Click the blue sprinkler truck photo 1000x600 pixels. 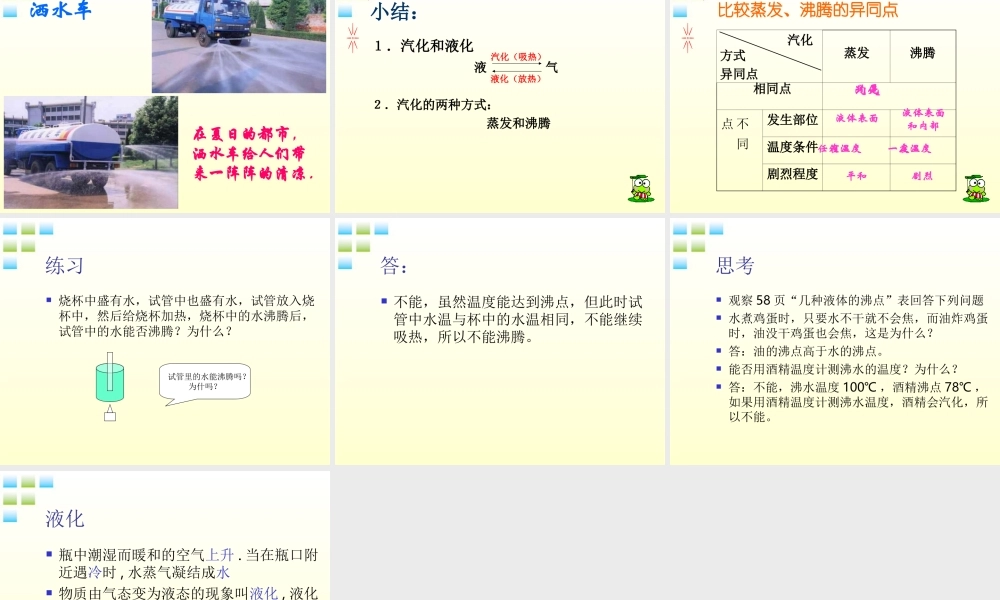pos(239,46)
